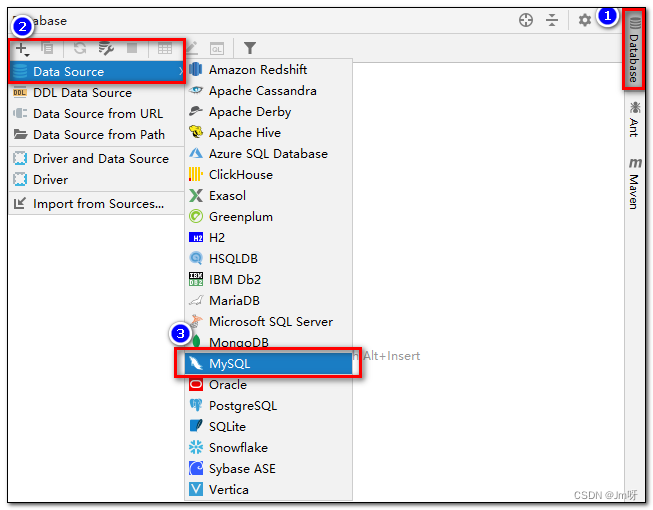Select H2 data source
The height and width of the screenshot is (510, 653).
point(269,238)
